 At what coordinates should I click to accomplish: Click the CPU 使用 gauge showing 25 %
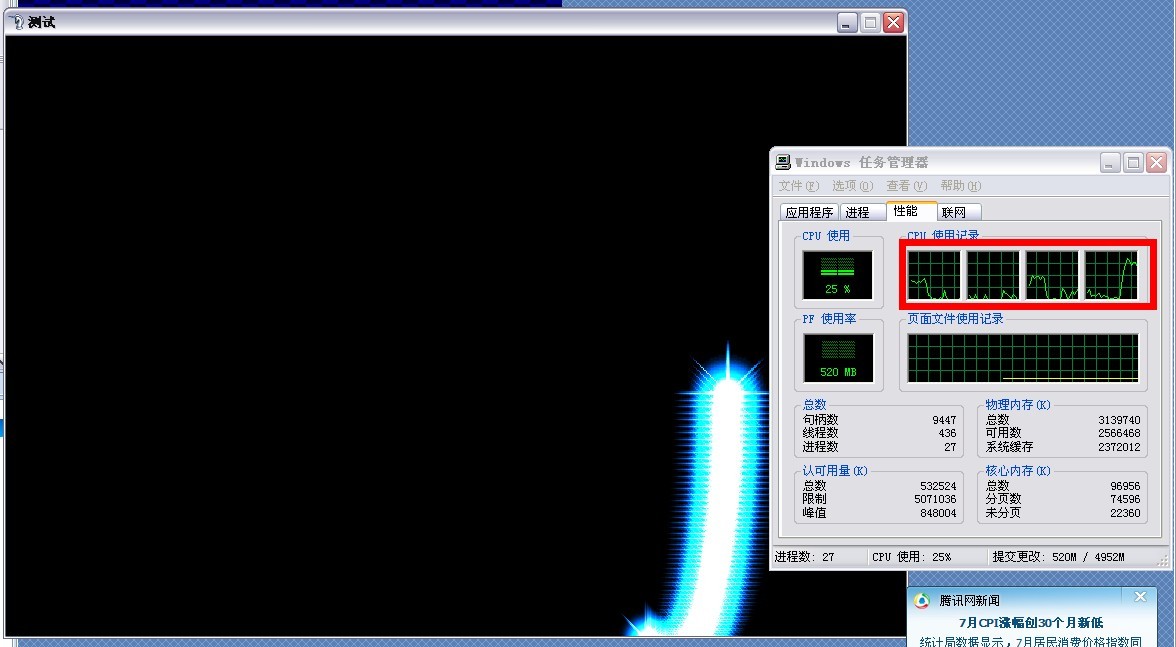tap(838, 275)
